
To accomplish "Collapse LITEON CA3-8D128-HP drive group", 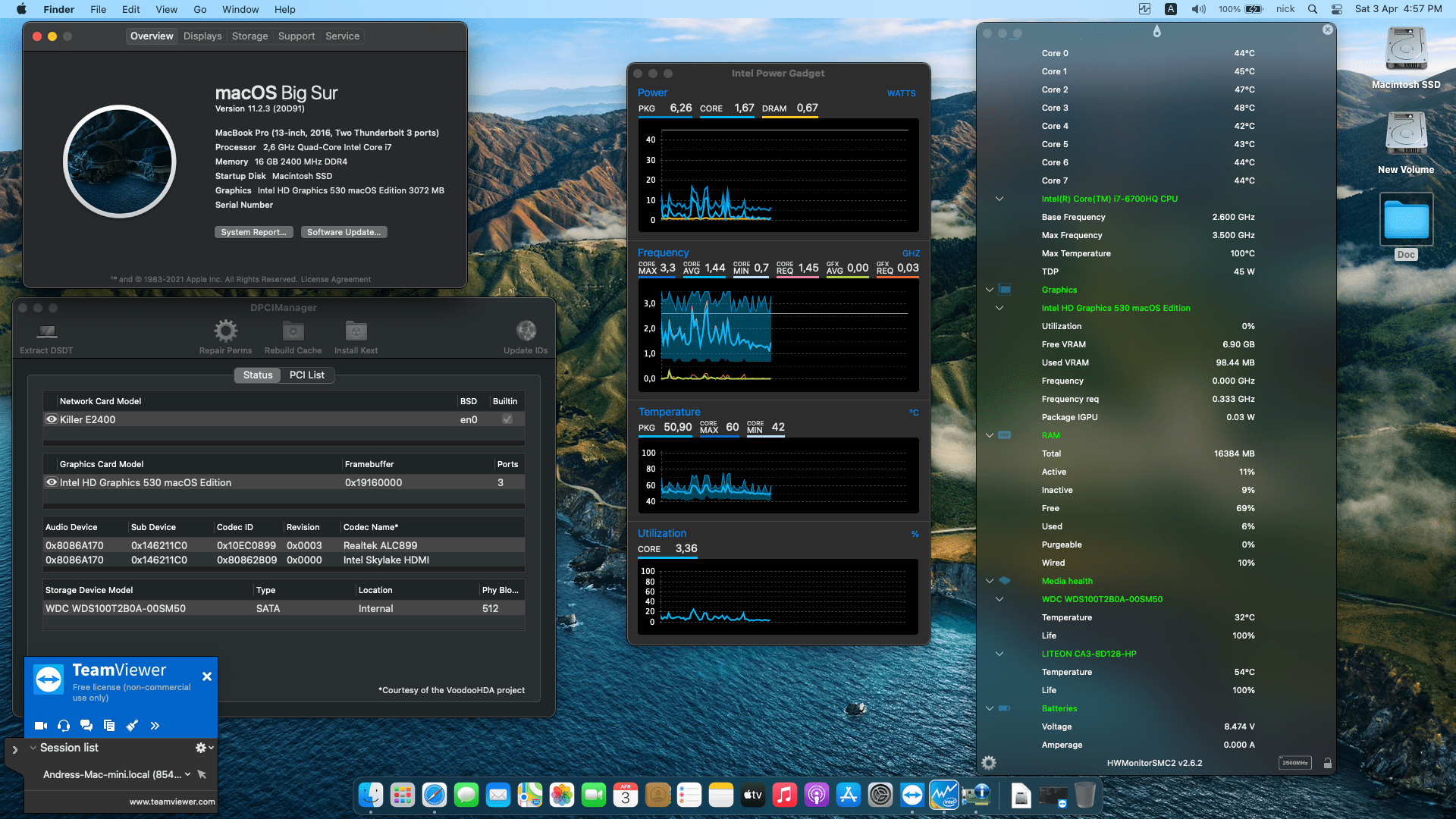I will (999, 654).
